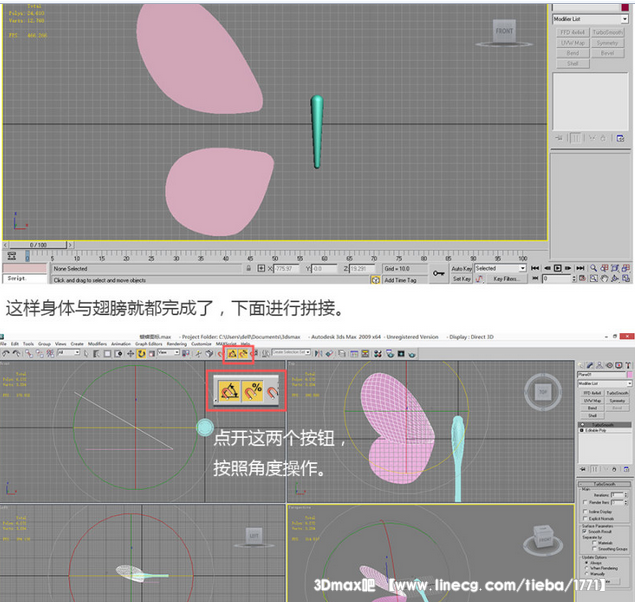The image size is (635, 602).
Task: Click the Pan View hand icon
Action: tap(604, 279)
